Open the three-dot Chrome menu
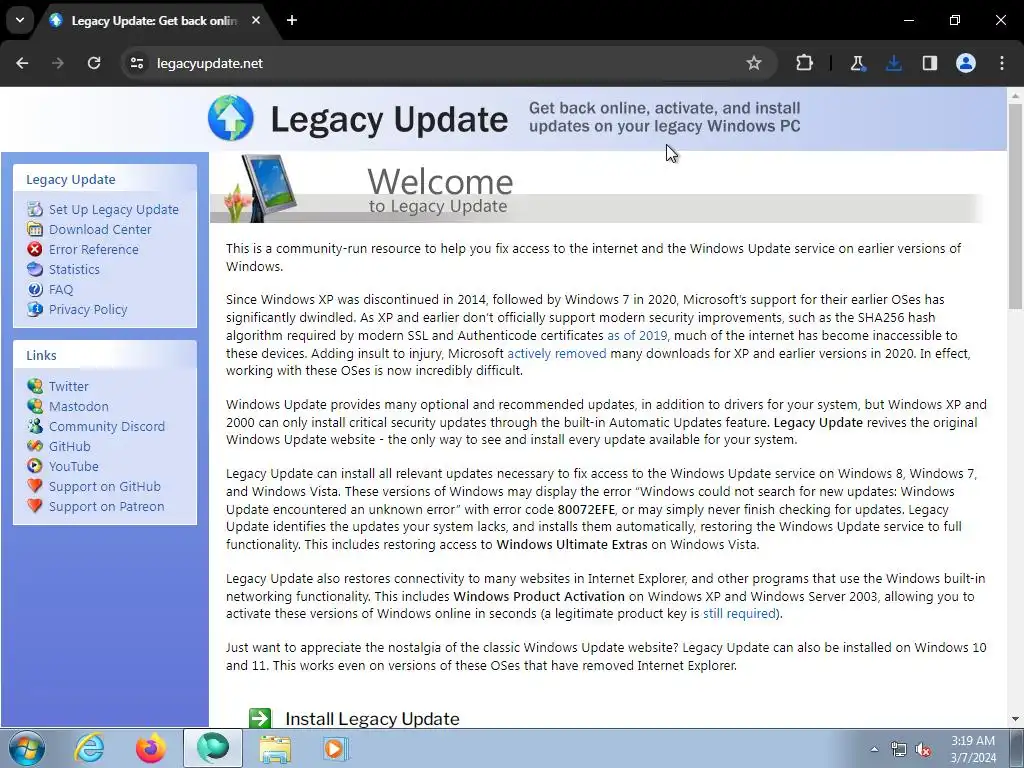The width and height of the screenshot is (1024, 768). pos(1002,63)
